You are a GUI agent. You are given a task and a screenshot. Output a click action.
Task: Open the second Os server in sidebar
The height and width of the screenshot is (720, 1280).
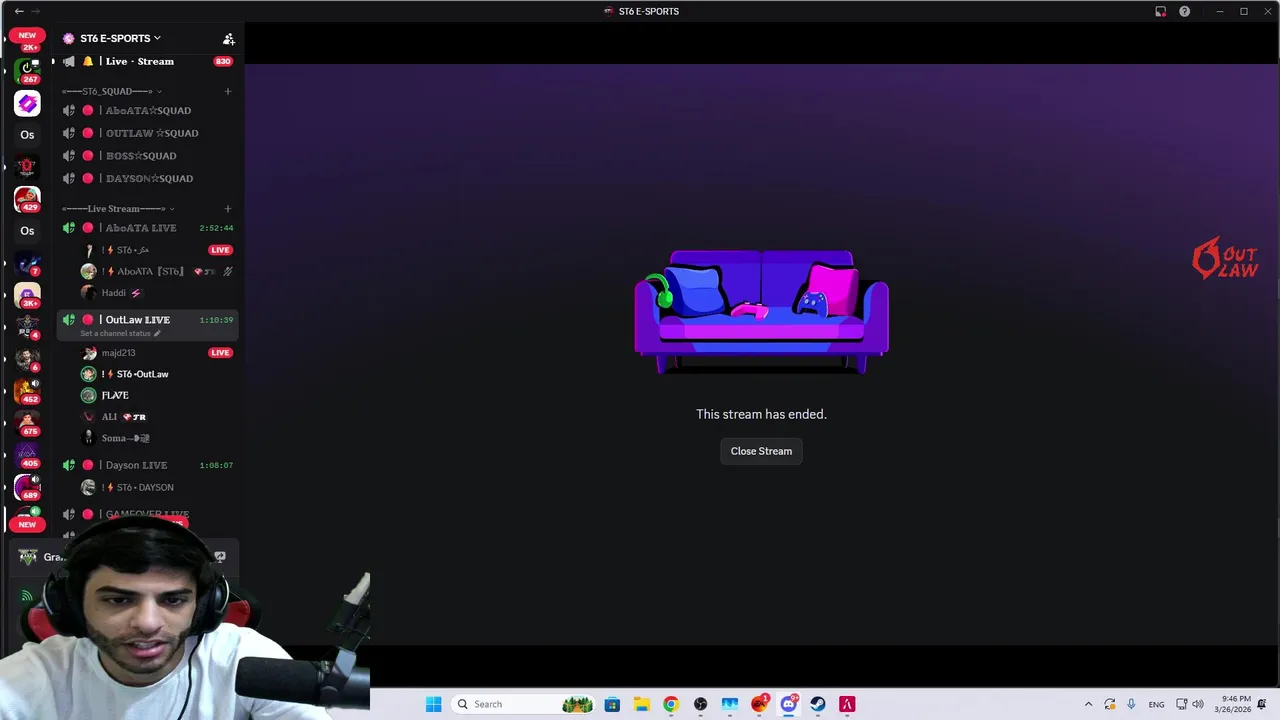27,231
